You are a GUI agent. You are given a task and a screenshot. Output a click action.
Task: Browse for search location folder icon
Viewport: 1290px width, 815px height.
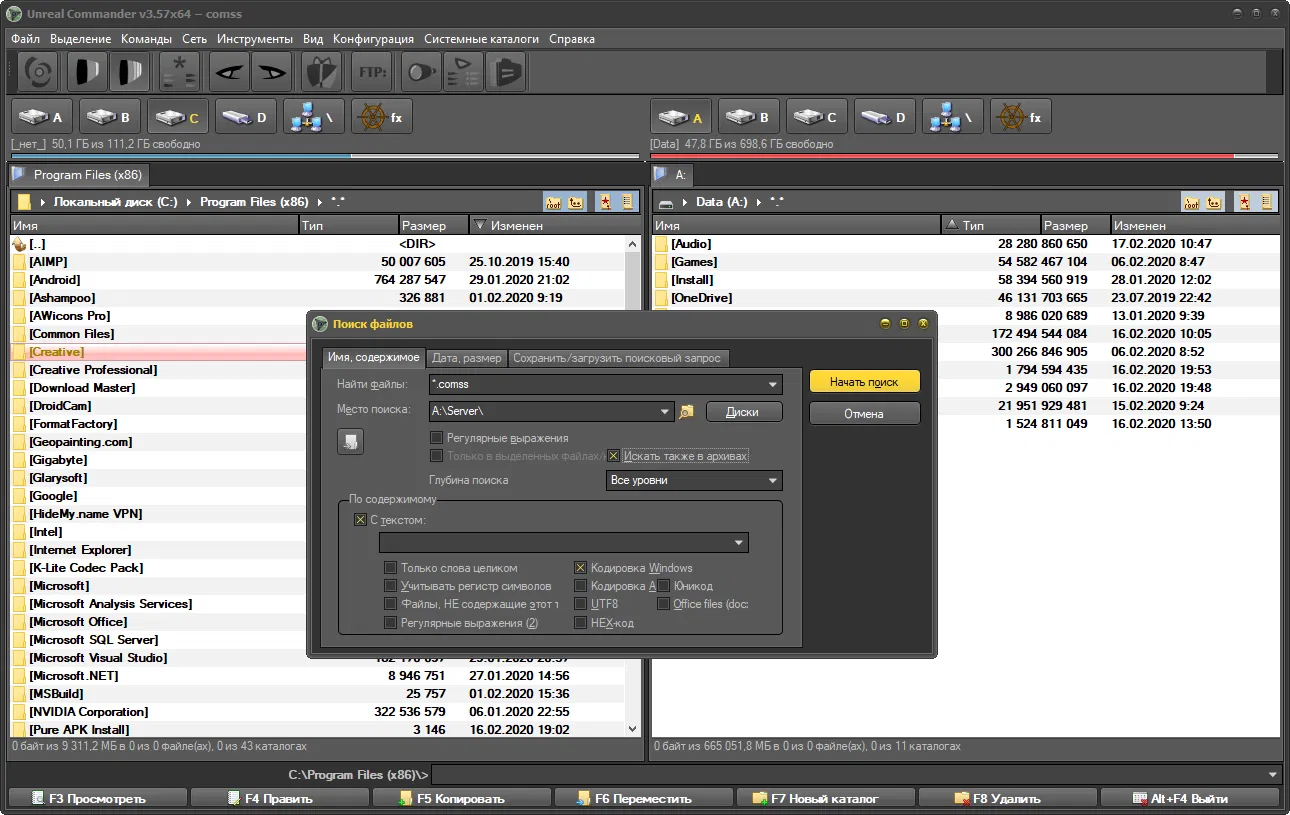pyautogui.click(x=686, y=411)
